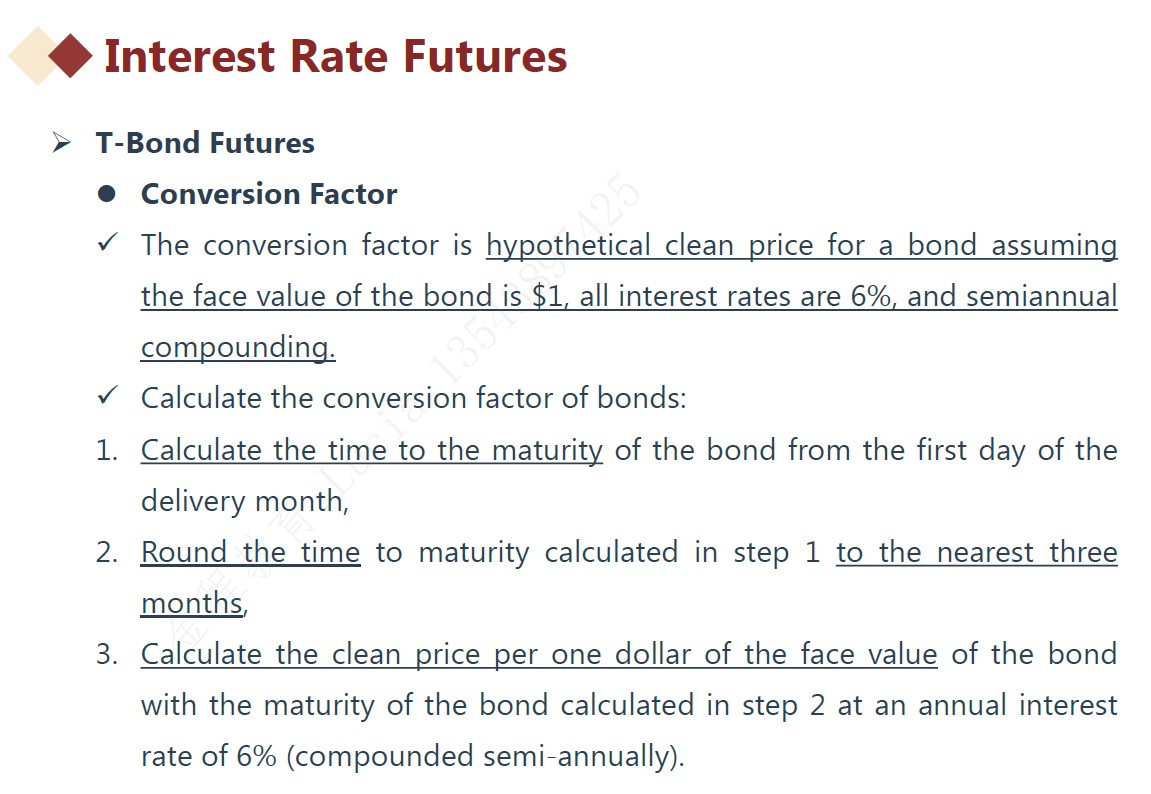
Task: Click the 'T-Bond Futures' heading
Action: 205,143
